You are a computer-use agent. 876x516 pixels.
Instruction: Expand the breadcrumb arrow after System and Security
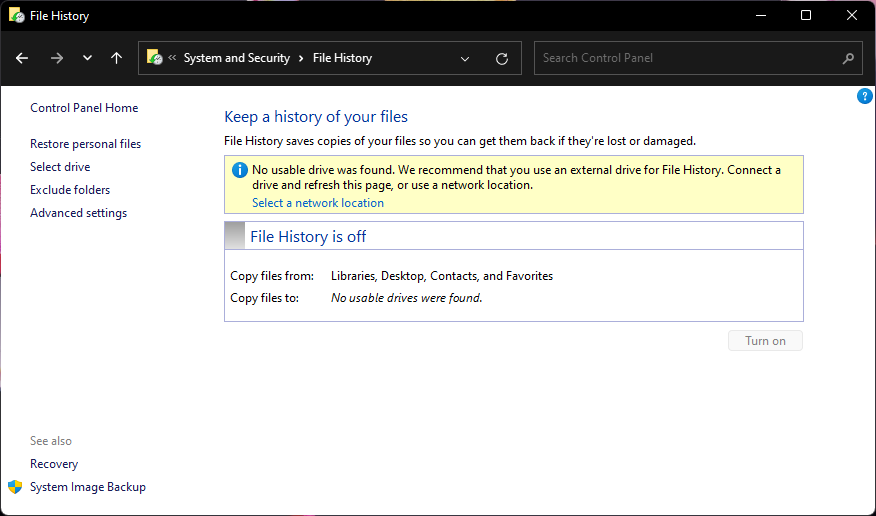click(x=301, y=58)
